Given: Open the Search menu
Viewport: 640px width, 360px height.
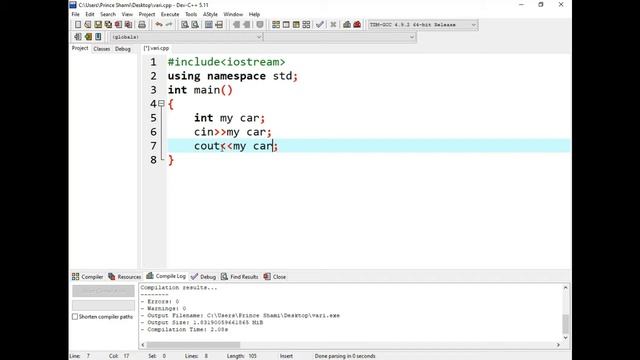Looking at the screenshot, I should 108,14.
